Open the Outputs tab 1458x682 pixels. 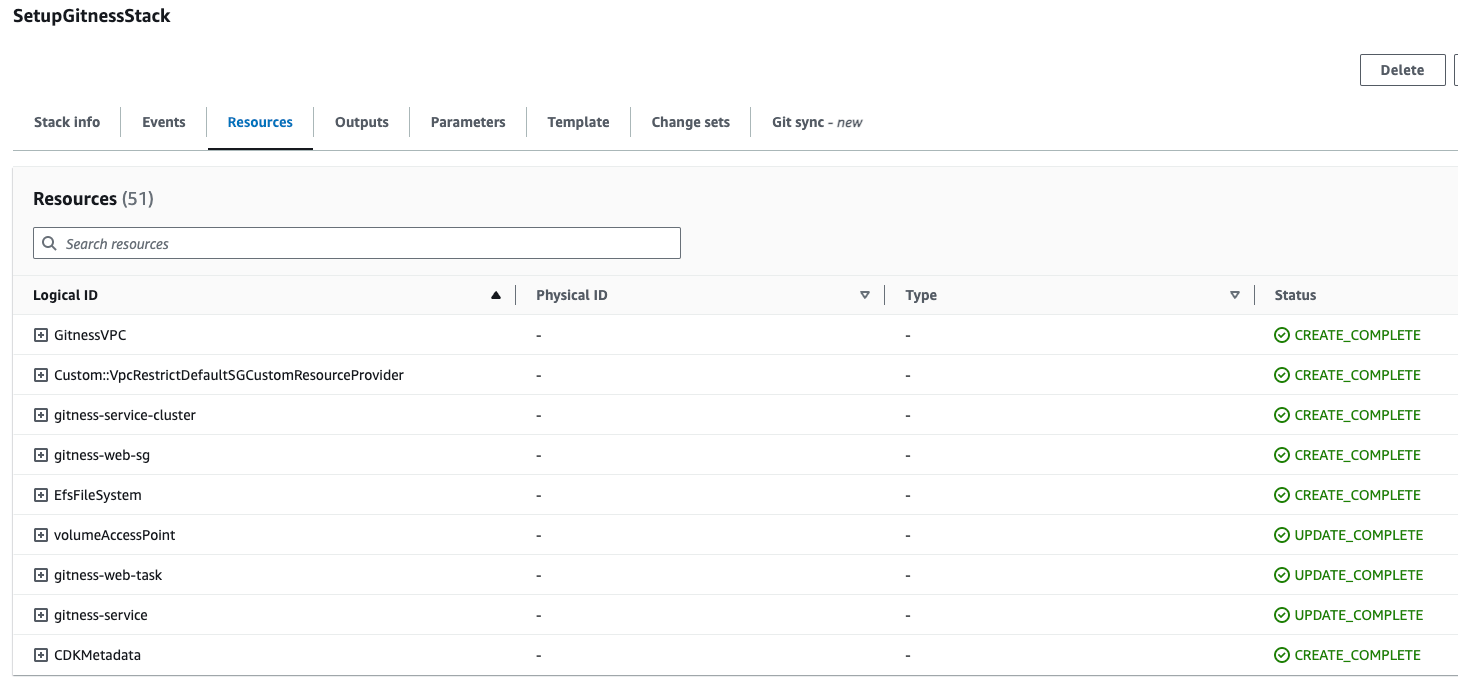(362, 122)
